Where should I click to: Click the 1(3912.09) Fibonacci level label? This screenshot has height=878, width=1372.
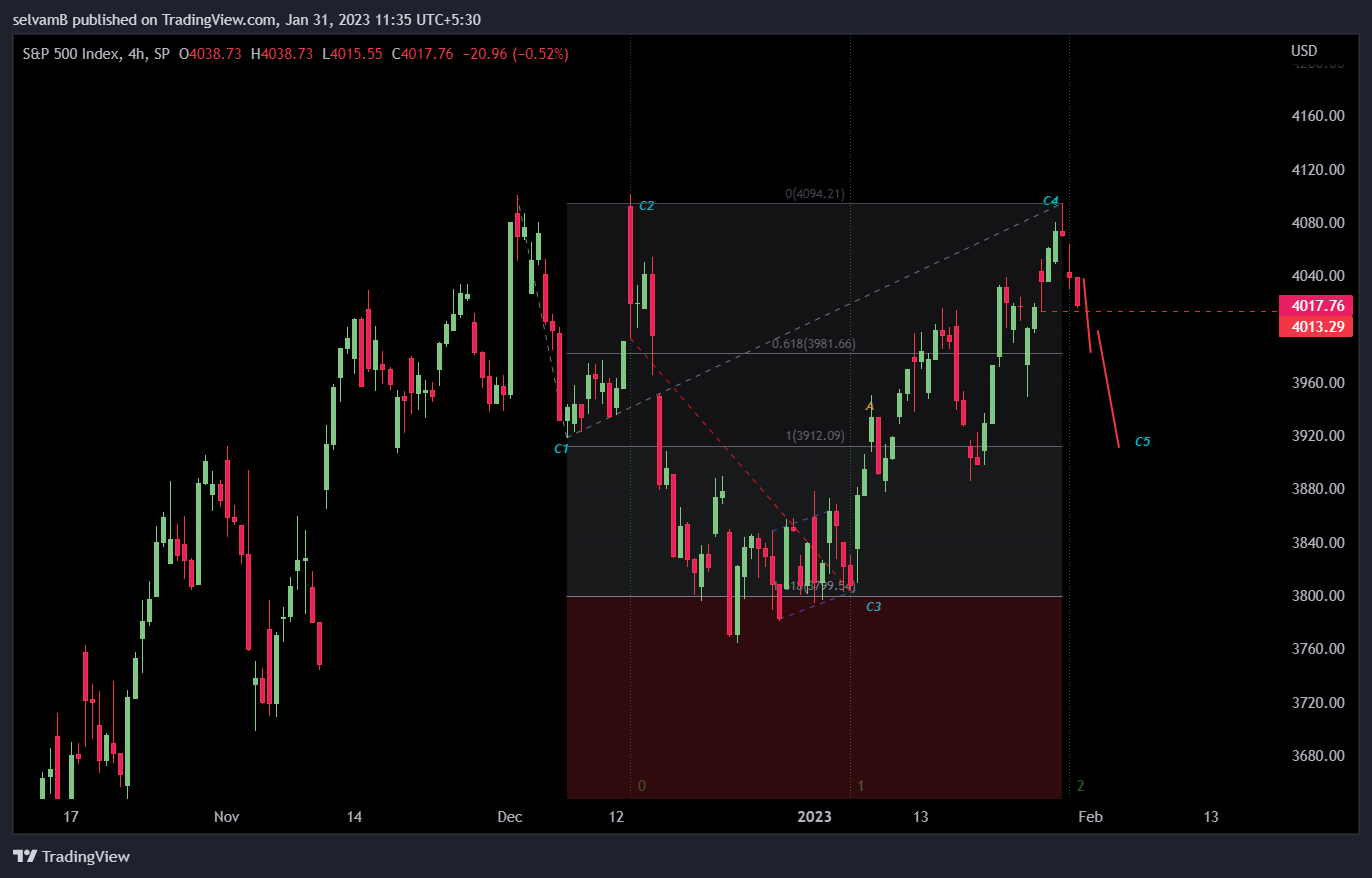click(815, 436)
